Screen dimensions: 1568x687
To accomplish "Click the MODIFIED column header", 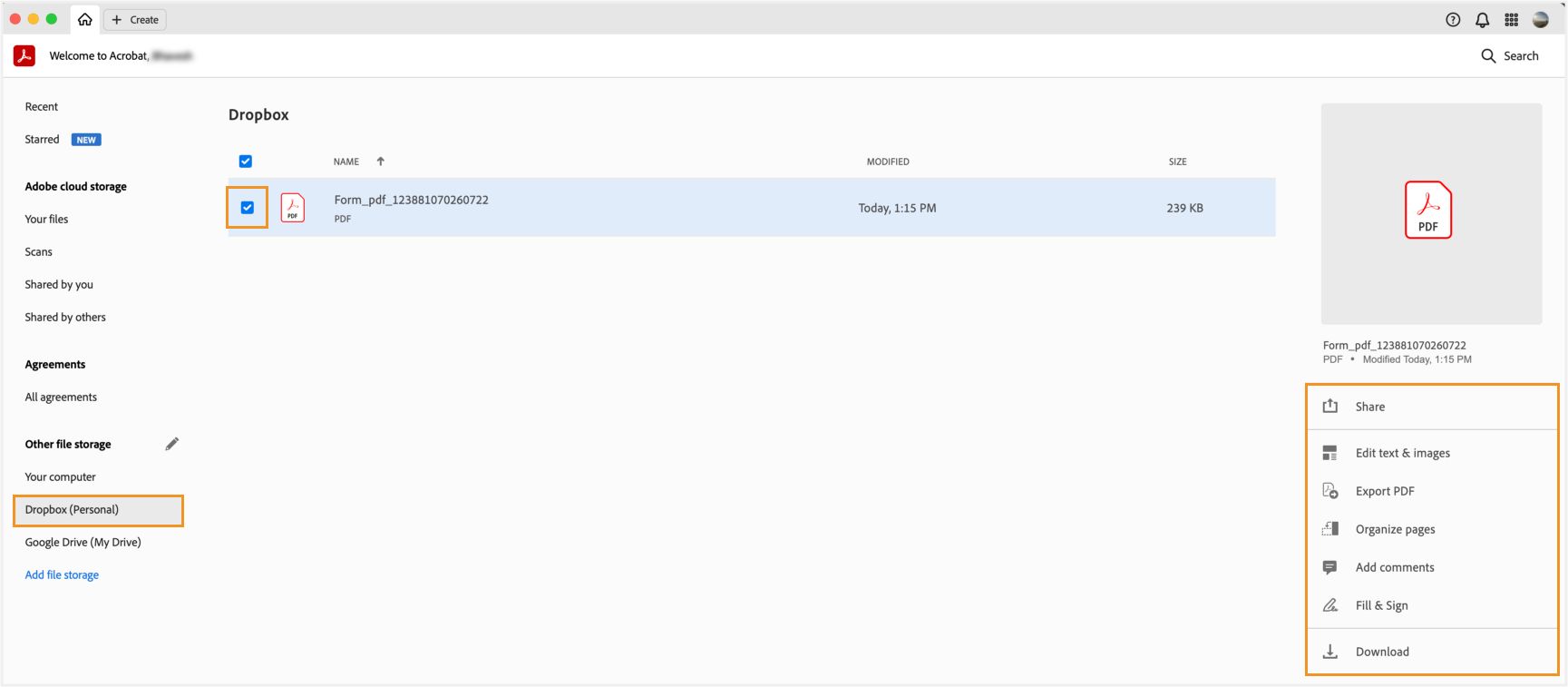I will [888, 162].
